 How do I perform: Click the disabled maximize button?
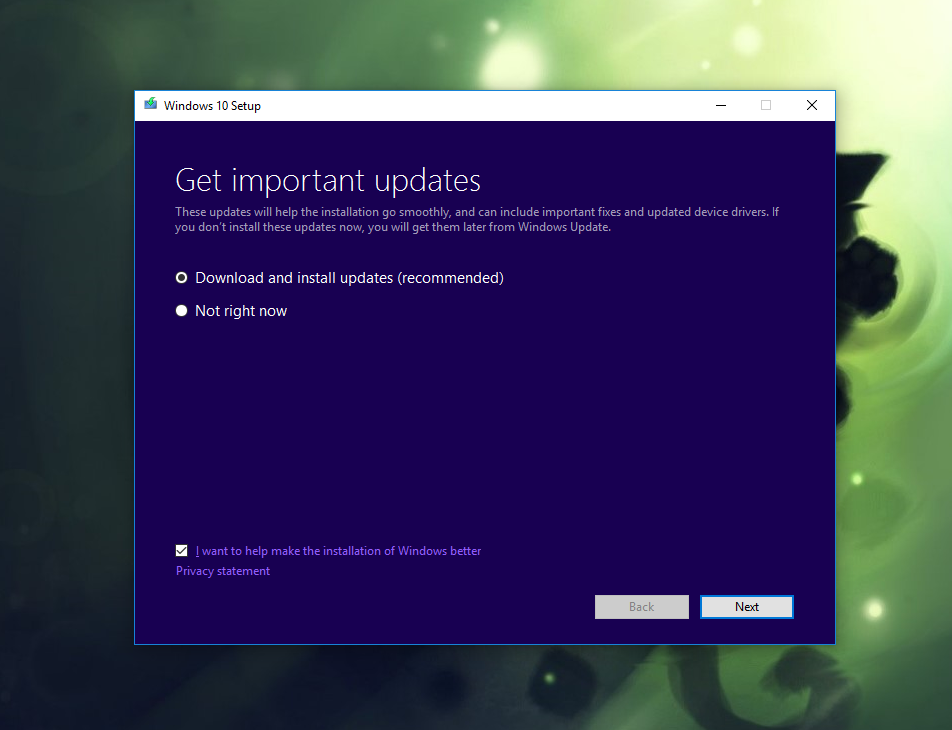point(766,106)
